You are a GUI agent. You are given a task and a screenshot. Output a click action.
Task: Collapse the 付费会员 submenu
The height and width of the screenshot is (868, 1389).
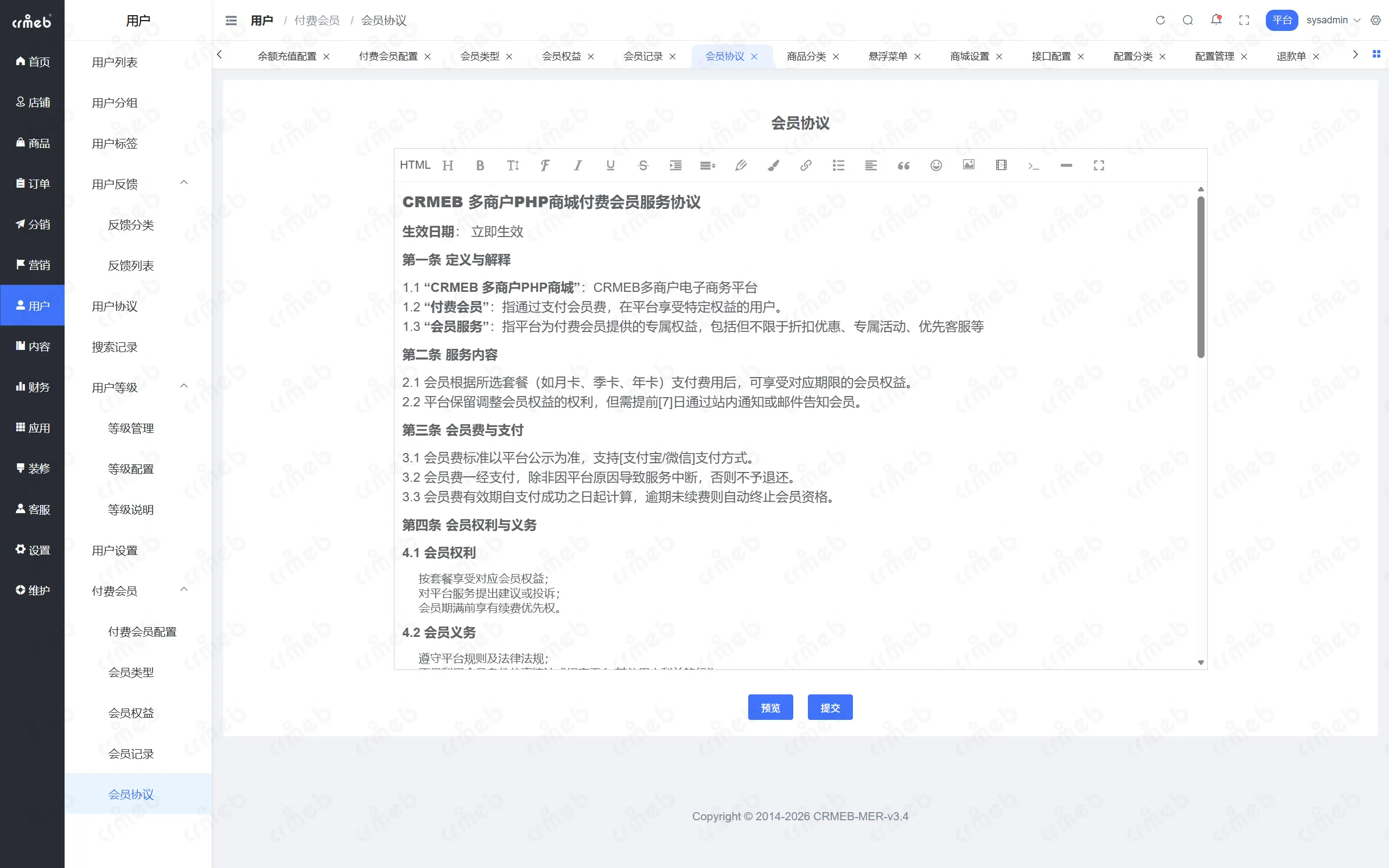(184, 590)
